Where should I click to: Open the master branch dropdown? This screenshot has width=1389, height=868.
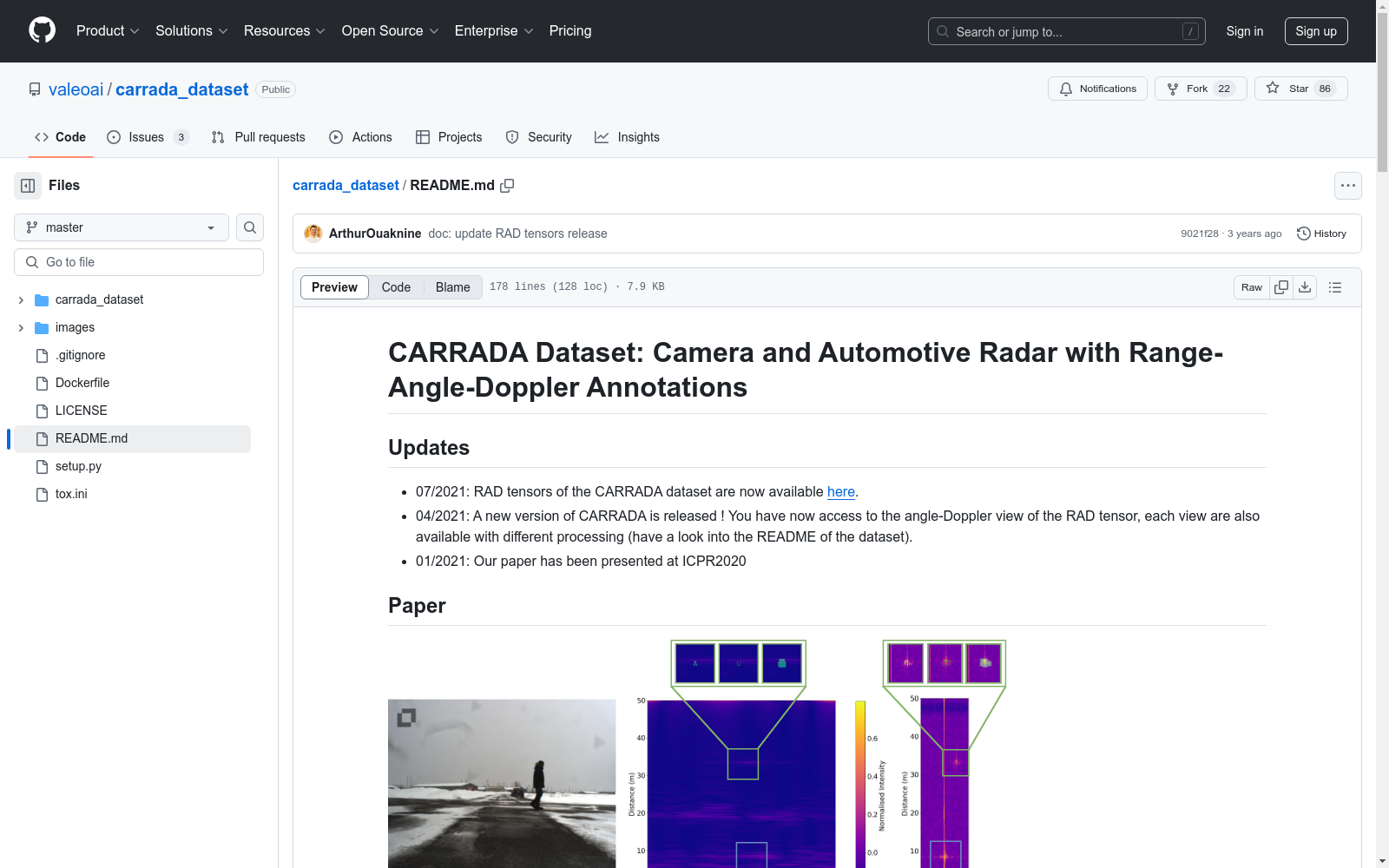tap(122, 227)
